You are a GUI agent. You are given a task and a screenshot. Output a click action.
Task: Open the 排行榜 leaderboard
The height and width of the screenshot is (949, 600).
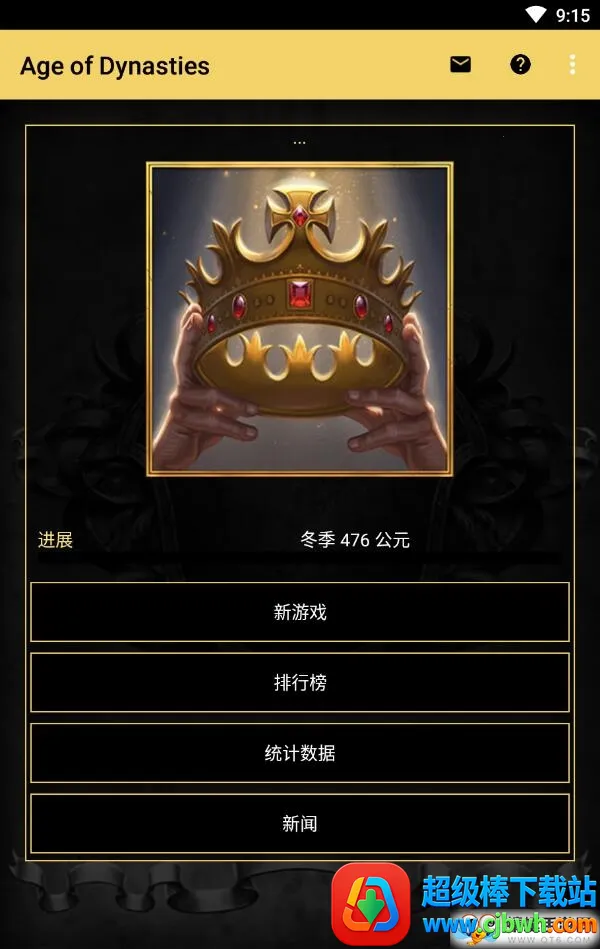point(300,682)
